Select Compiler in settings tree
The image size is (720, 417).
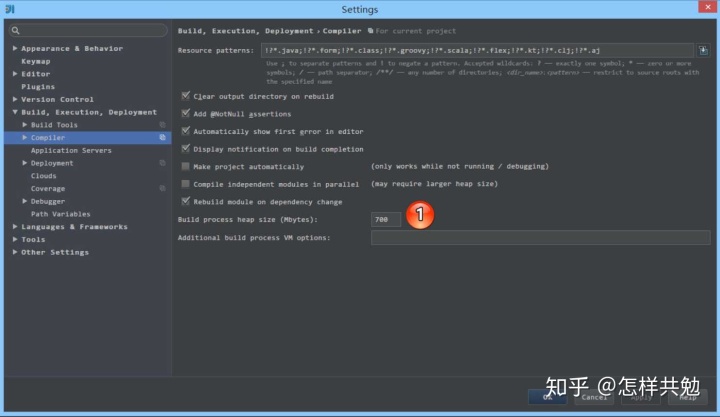pos(87,137)
